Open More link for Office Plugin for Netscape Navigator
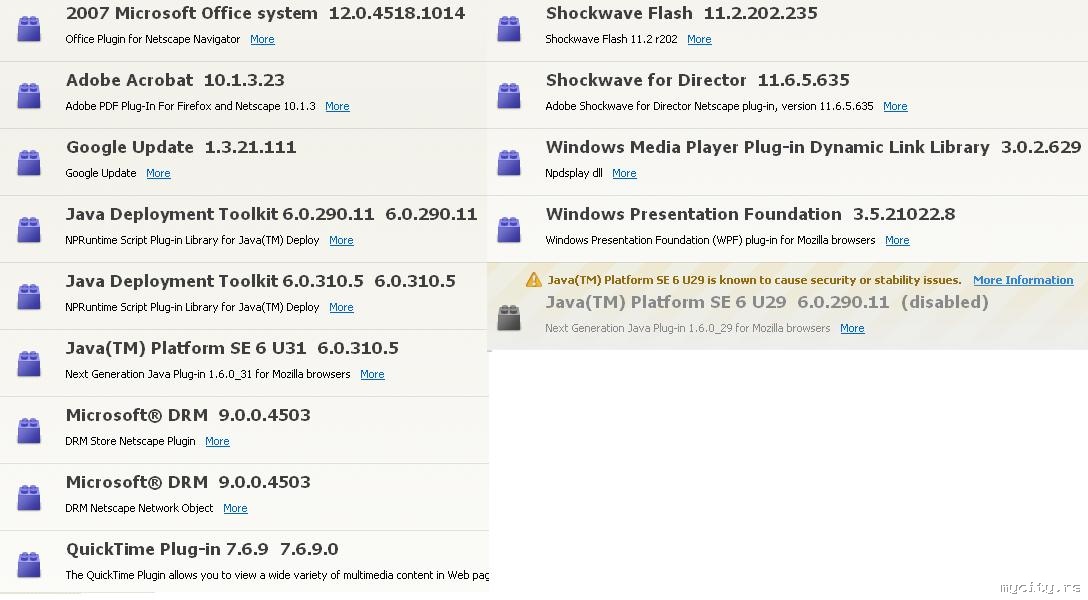The height and width of the screenshot is (600, 1088). pyautogui.click(x=262, y=40)
